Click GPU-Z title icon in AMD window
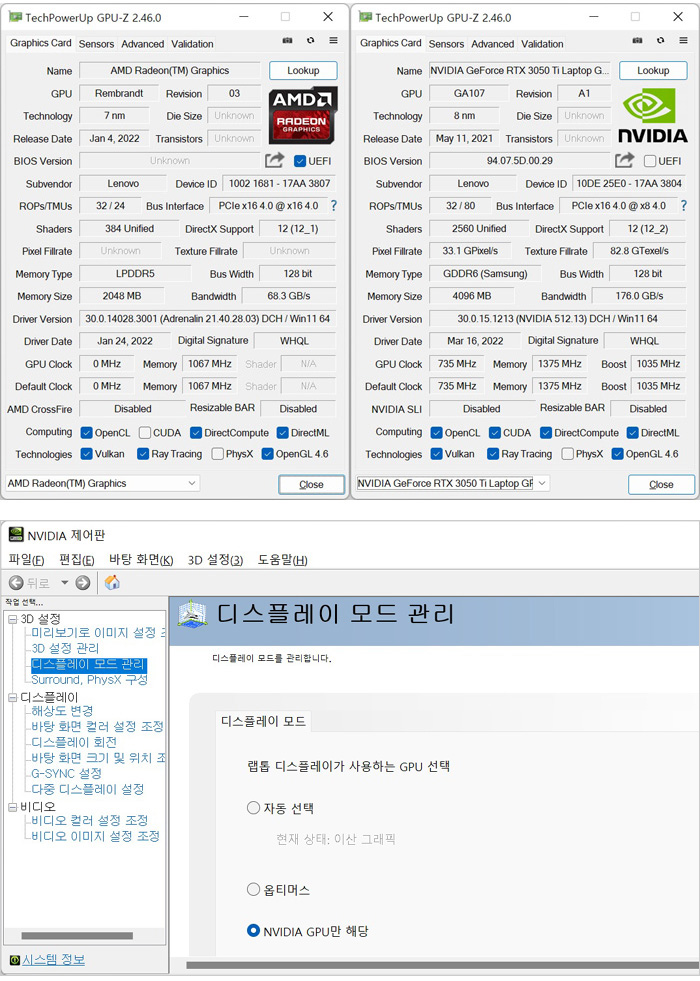The width and height of the screenshot is (700, 981). point(15,17)
